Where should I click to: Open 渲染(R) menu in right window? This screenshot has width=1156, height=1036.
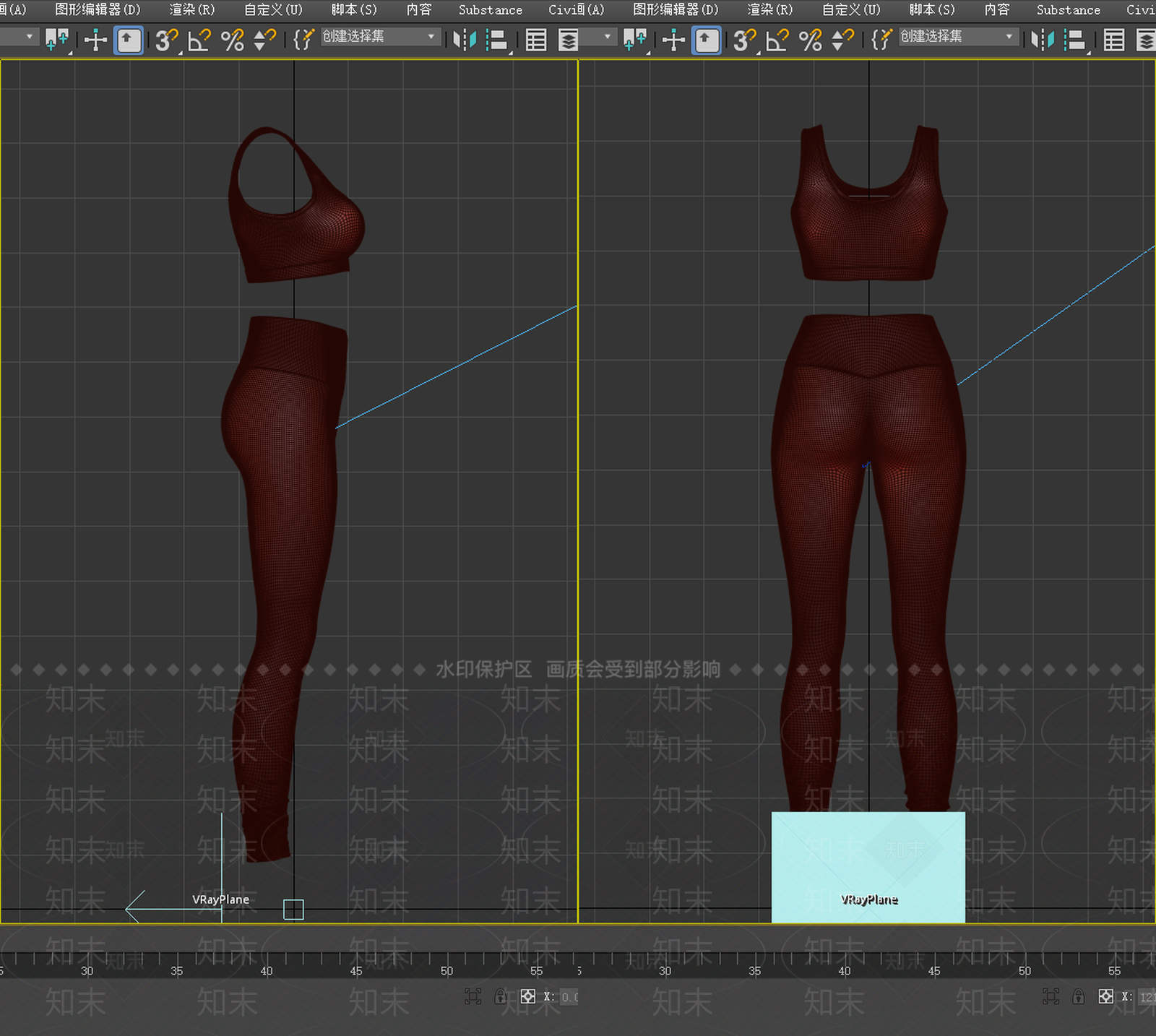[770, 9]
